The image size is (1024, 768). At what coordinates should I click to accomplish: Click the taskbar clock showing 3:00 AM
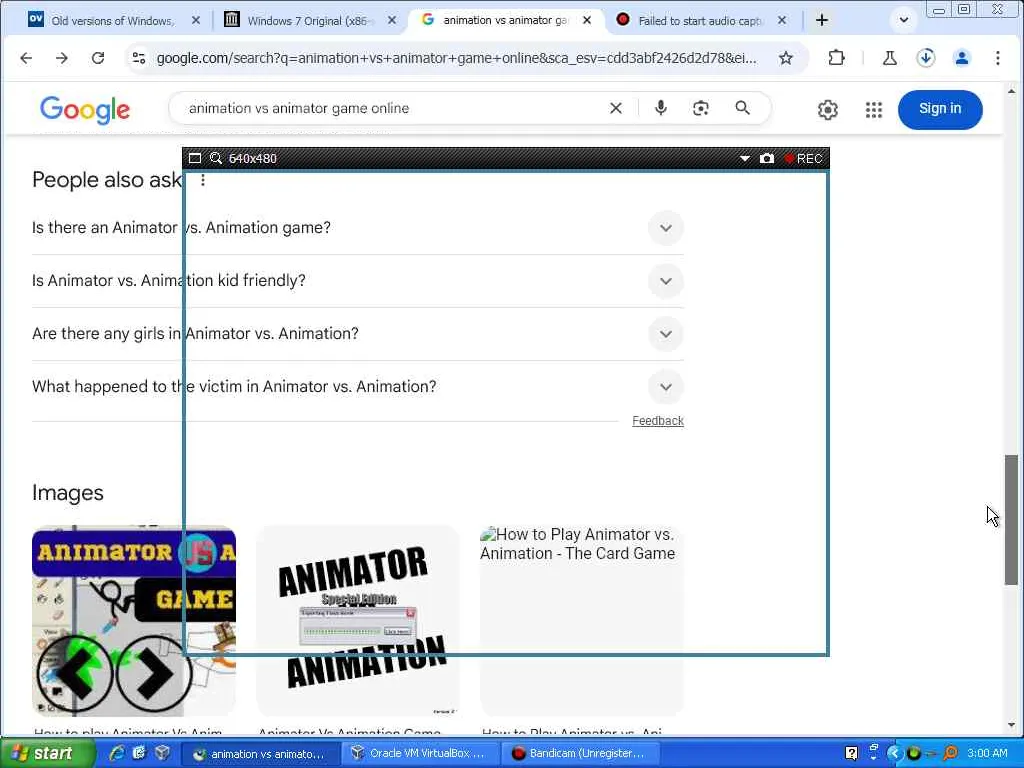point(987,753)
